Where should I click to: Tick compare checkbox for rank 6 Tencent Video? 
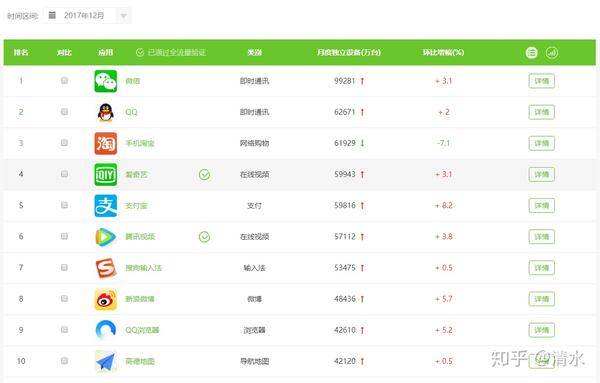point(64,236)
